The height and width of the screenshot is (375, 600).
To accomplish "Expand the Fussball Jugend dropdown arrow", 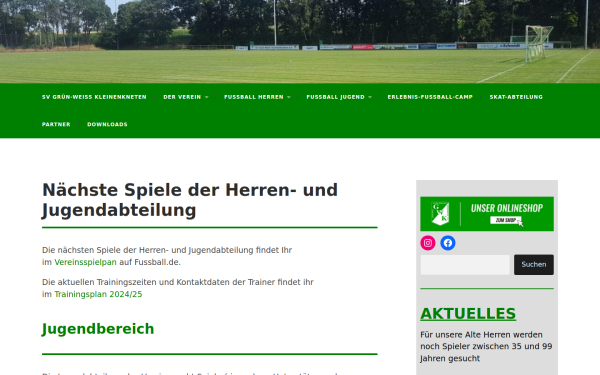I will (370, 97).
